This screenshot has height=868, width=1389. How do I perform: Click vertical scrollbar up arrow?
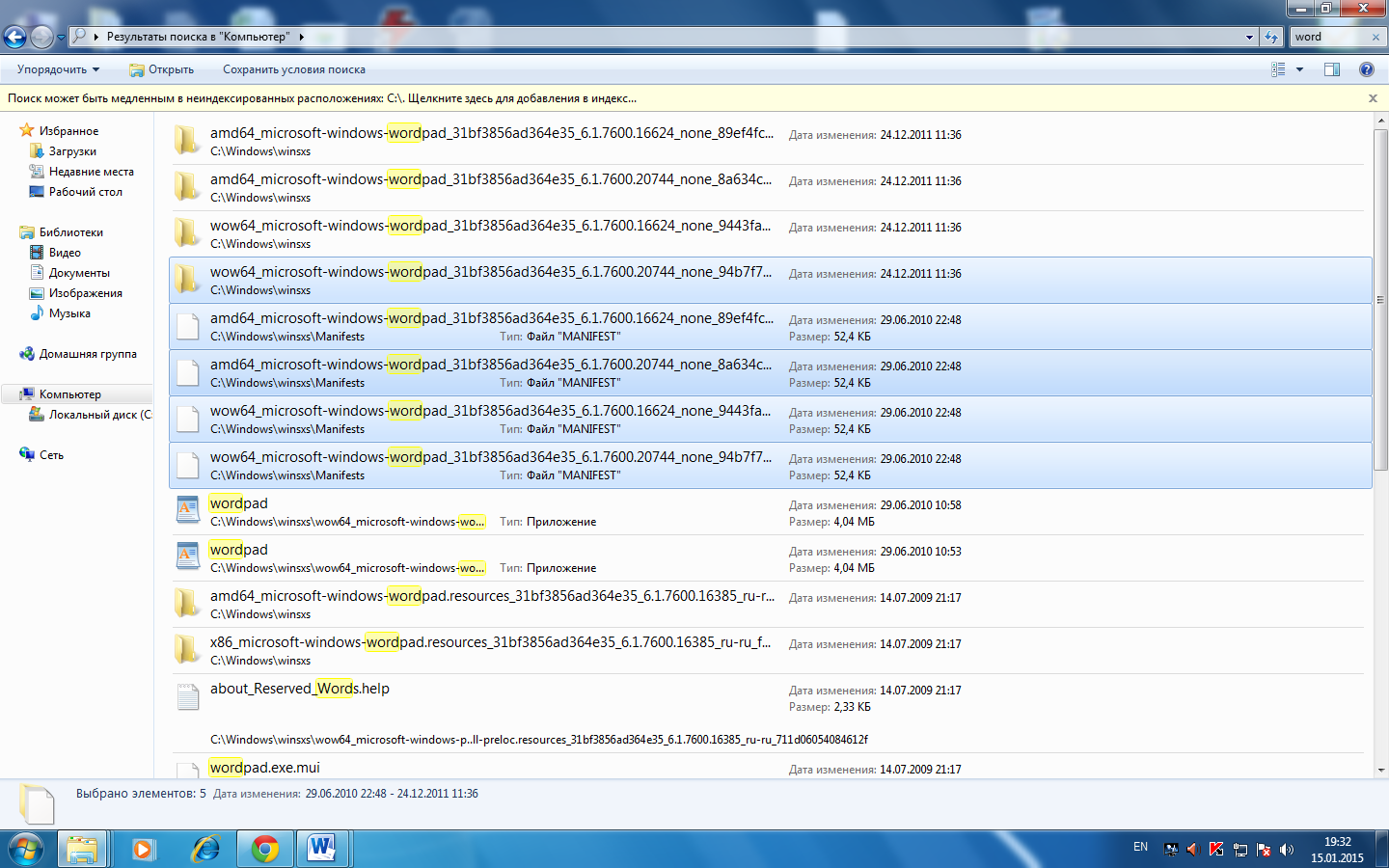click(x=1380, y=121)
